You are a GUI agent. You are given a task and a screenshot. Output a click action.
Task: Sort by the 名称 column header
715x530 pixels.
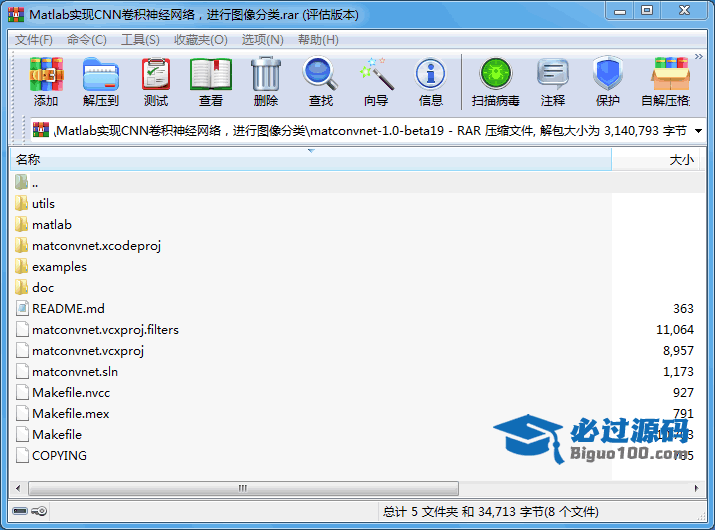pos(311,160)
